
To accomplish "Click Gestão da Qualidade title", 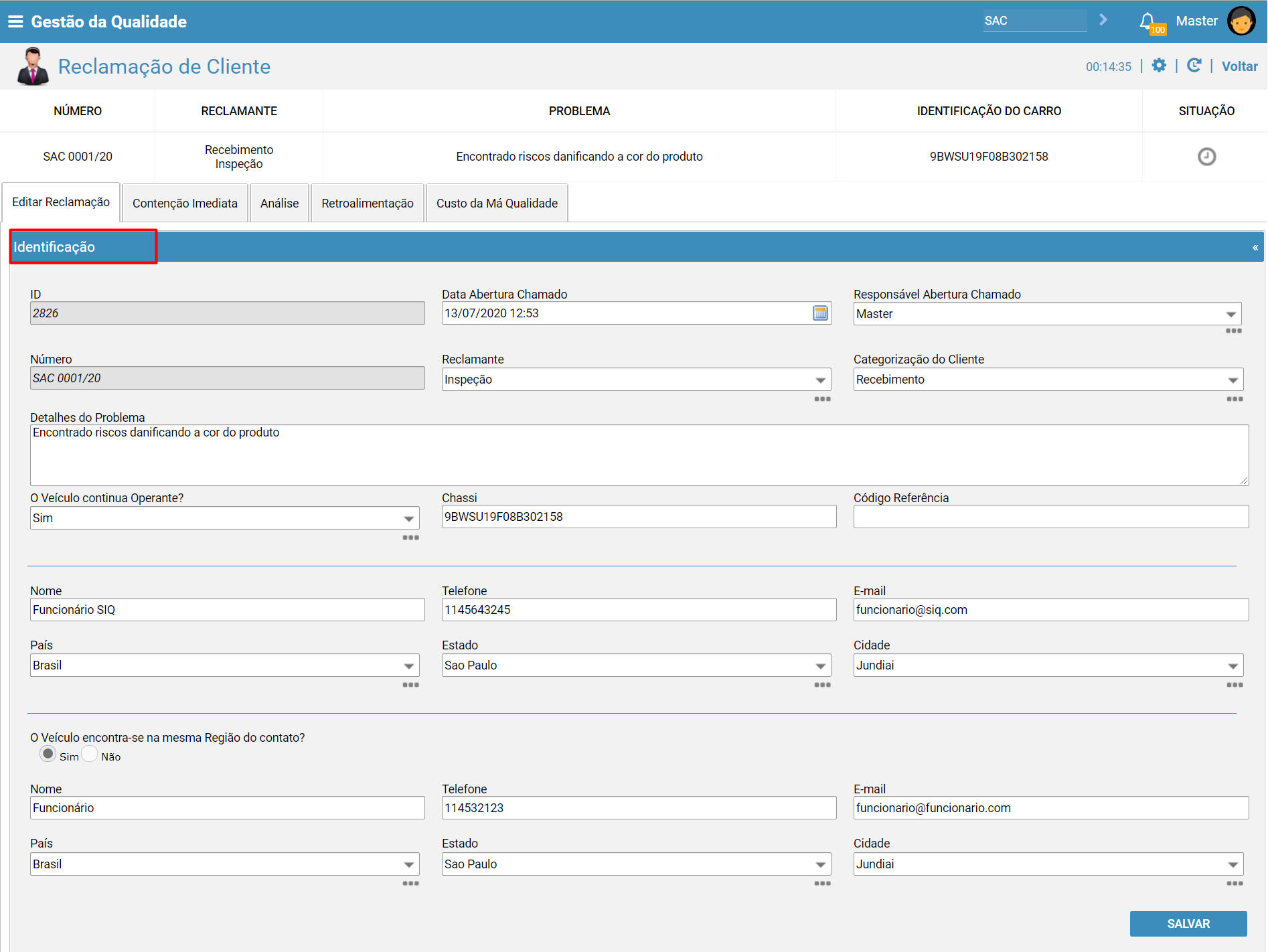I will (109, 21).
